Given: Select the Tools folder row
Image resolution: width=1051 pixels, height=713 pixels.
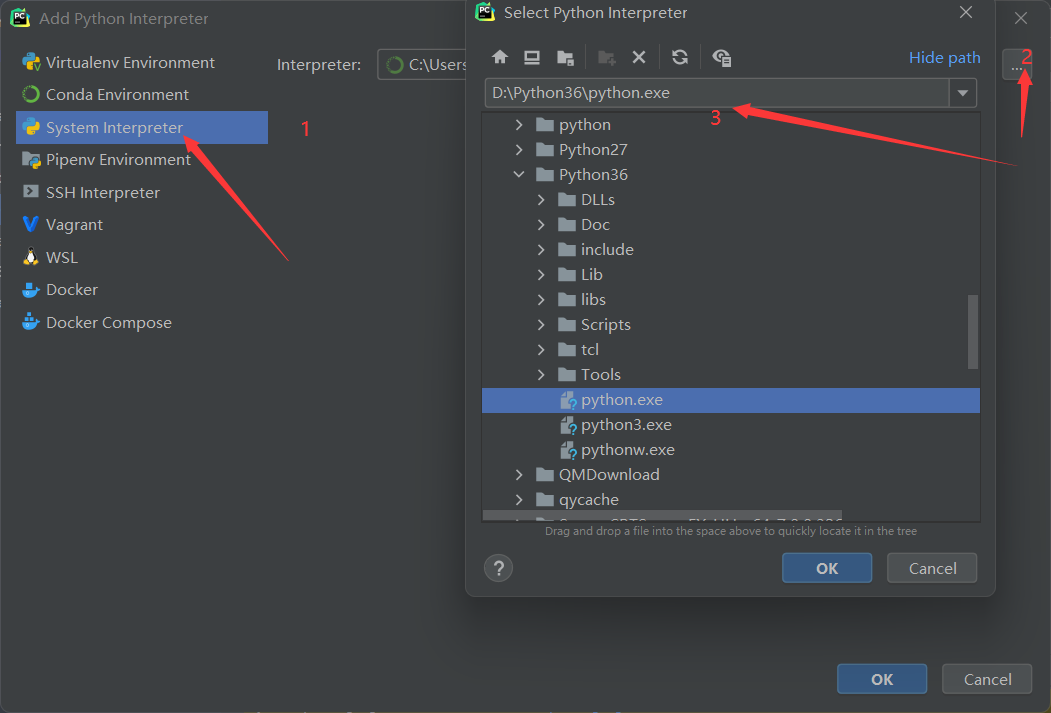Looking at the screenshot, I should pos(731,375).
